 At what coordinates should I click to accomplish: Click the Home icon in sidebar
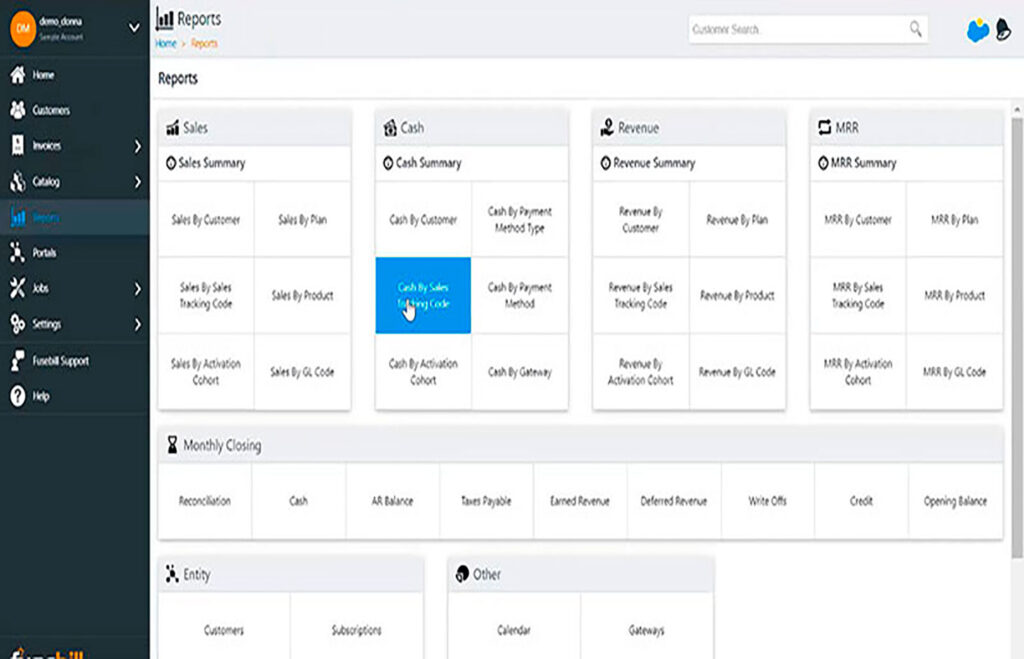[x=18, y=74]
